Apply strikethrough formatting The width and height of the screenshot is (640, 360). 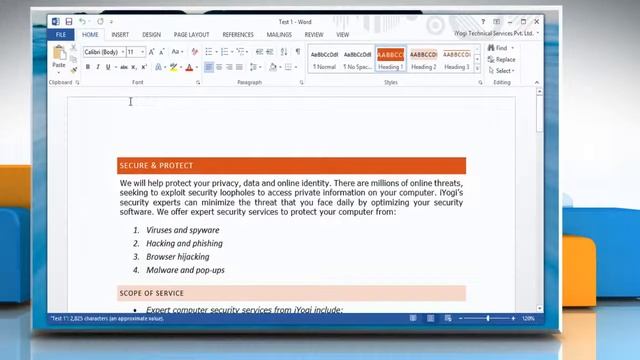[x=124, y=67]
